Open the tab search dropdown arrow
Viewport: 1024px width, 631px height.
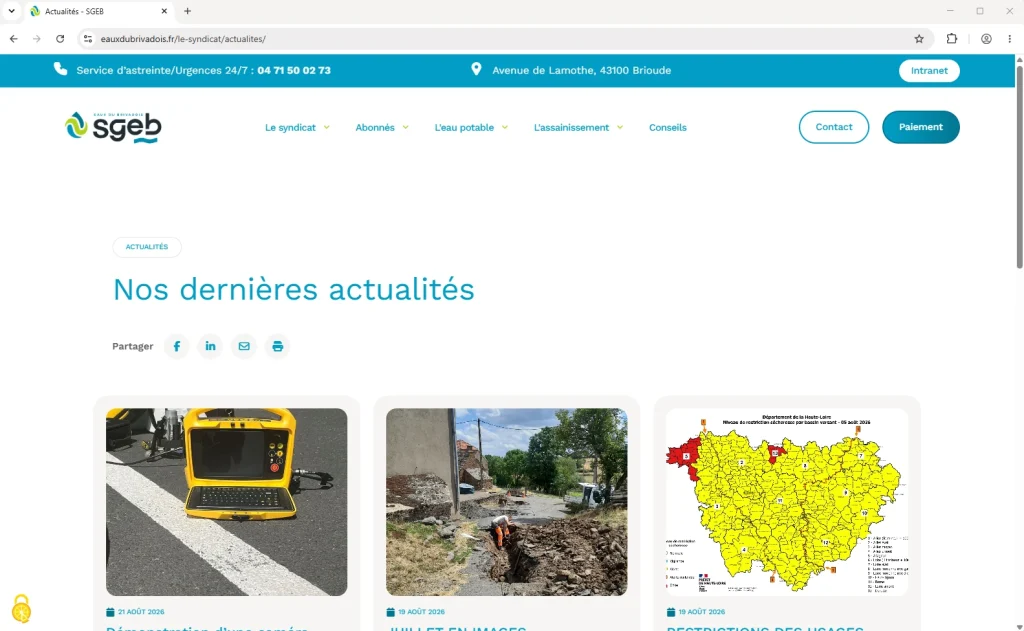[x=11, y=11]
